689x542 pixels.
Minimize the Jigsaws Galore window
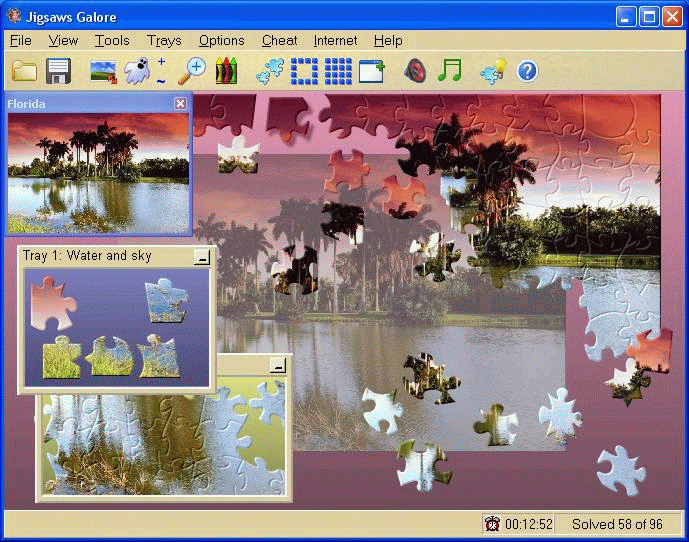pyautogui.click(x=626, y=17)
